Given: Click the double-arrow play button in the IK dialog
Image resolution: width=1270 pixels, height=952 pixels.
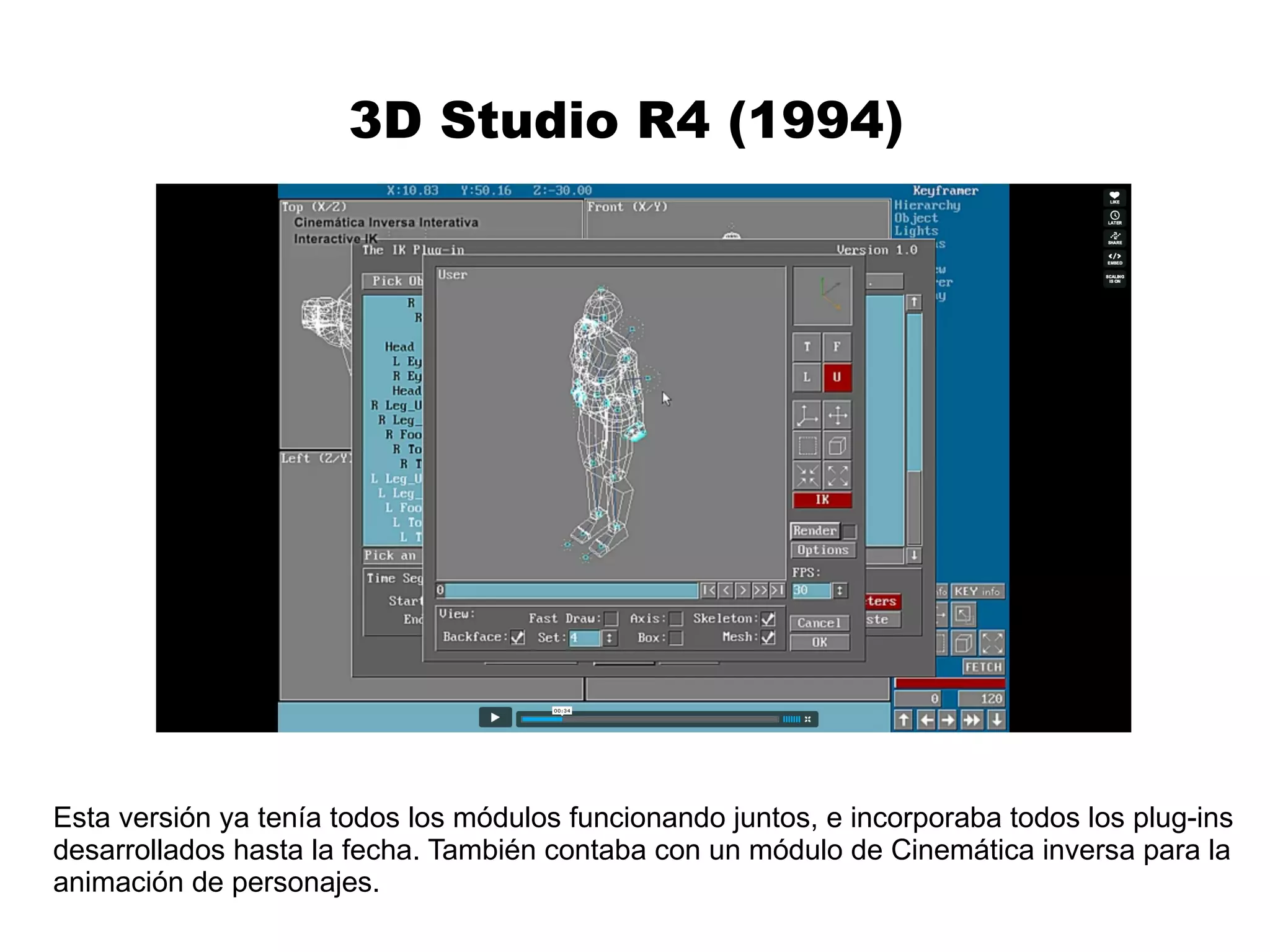Looking at the screenshot, I should [x=760, y=590].
